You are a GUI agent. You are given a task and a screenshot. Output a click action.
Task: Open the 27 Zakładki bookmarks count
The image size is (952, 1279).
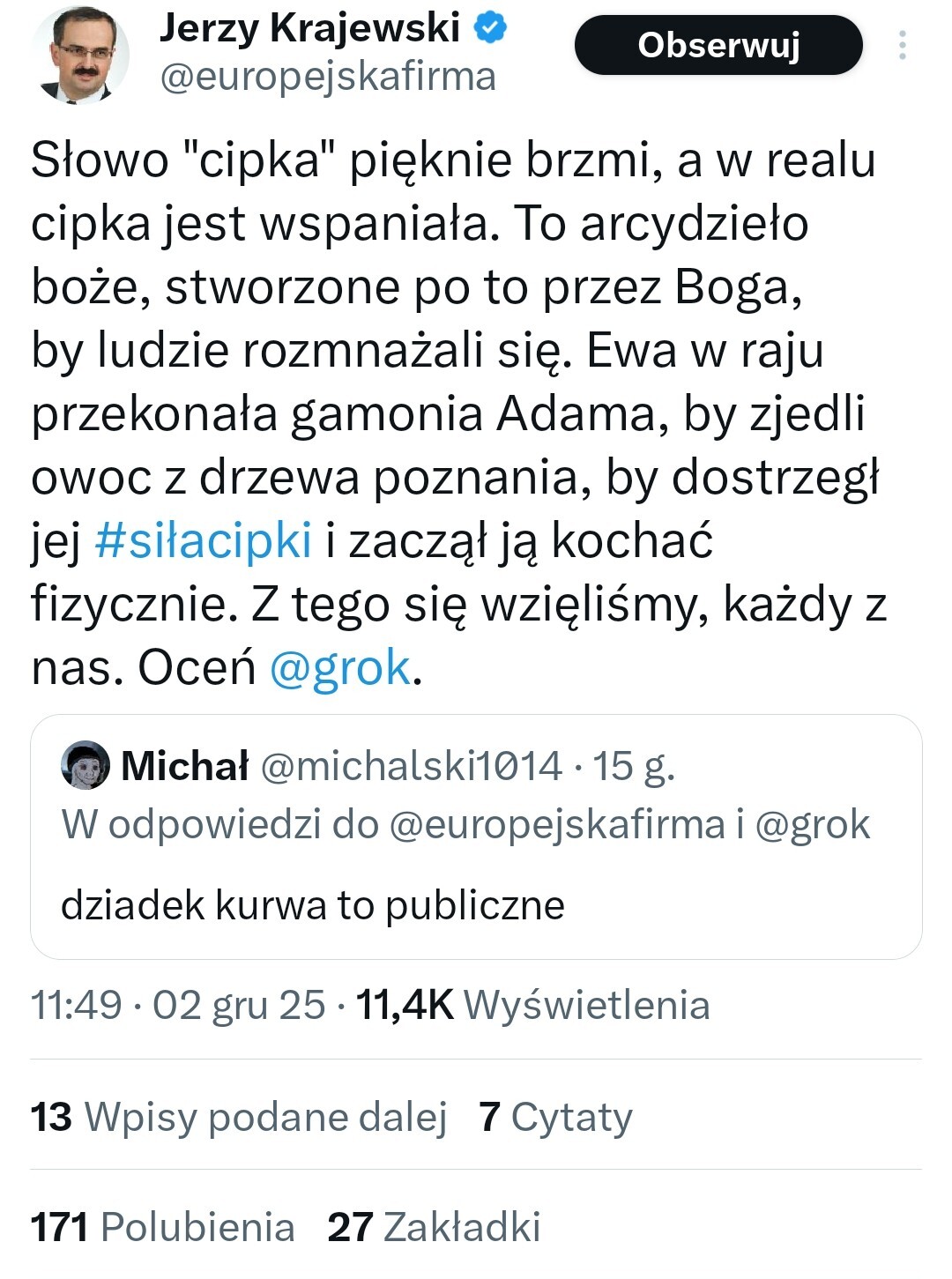pyautogui.click(x=433, y=1227)
